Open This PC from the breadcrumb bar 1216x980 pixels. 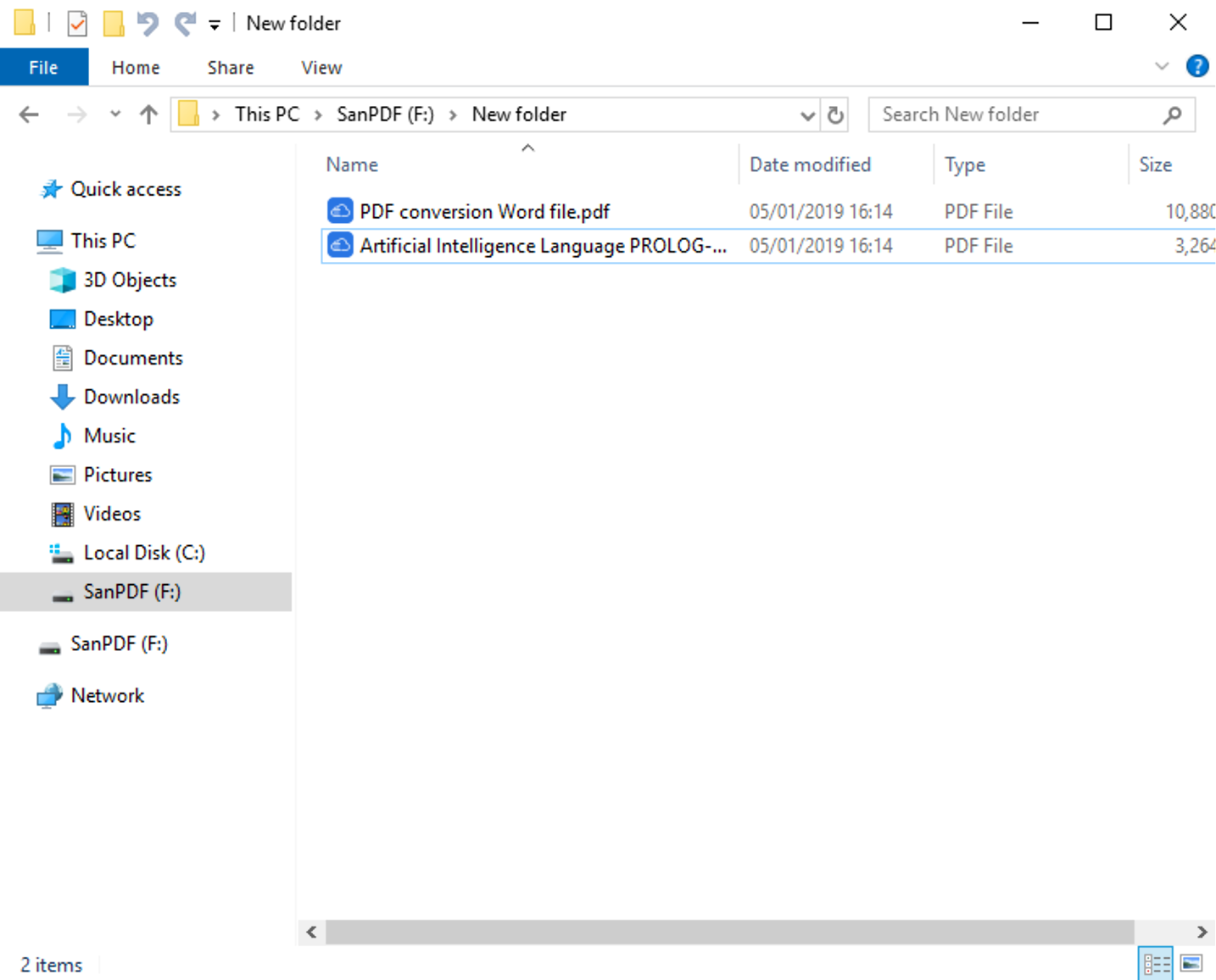pos(266,114)
